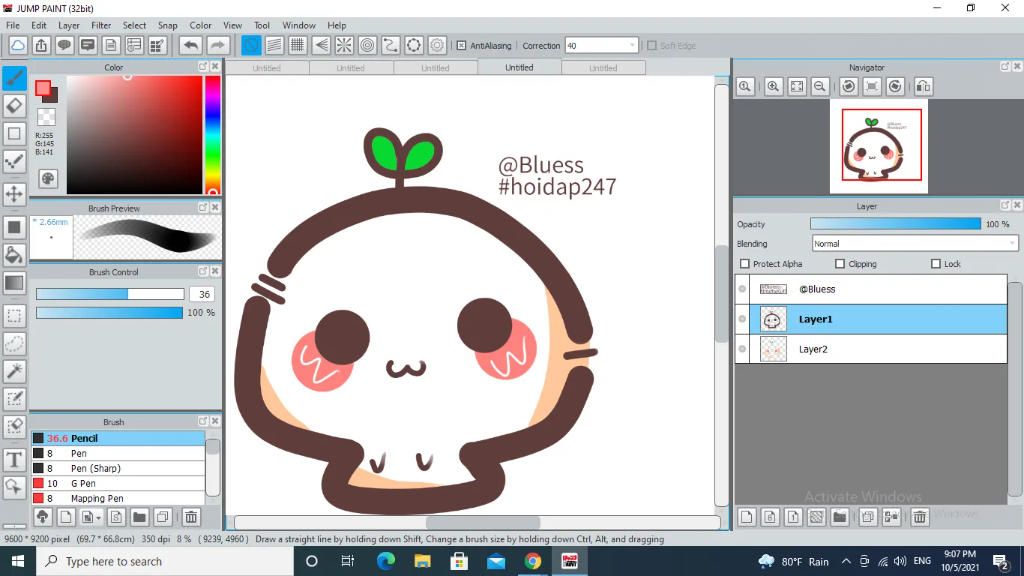1024x576 pixels.
Task: Choose the Magic Wand tool
Action: tap(14, 371)
